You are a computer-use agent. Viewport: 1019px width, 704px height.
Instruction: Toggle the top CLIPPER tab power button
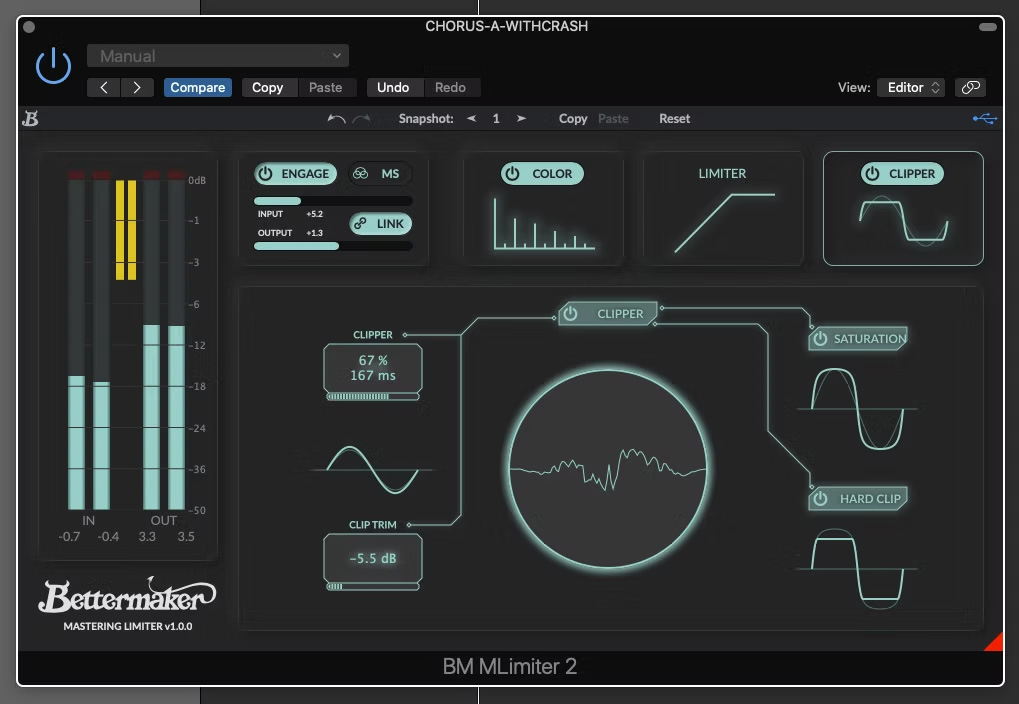(x=902, y=174)
